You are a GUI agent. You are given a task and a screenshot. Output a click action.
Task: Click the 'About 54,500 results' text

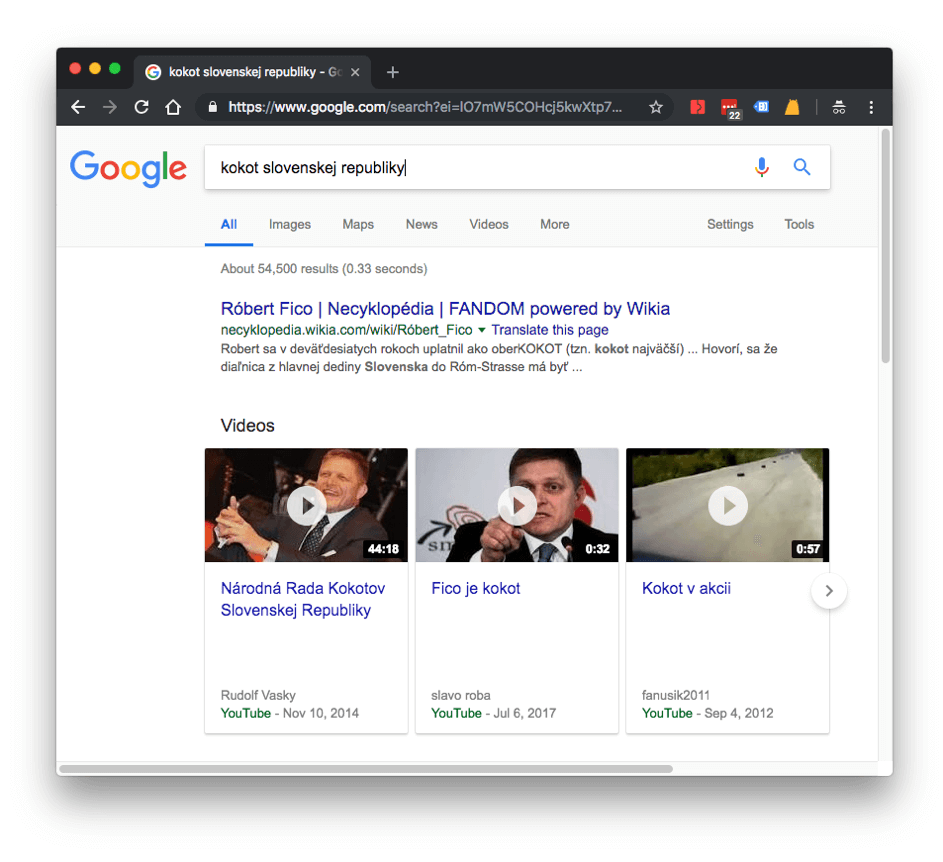(324, 269)
